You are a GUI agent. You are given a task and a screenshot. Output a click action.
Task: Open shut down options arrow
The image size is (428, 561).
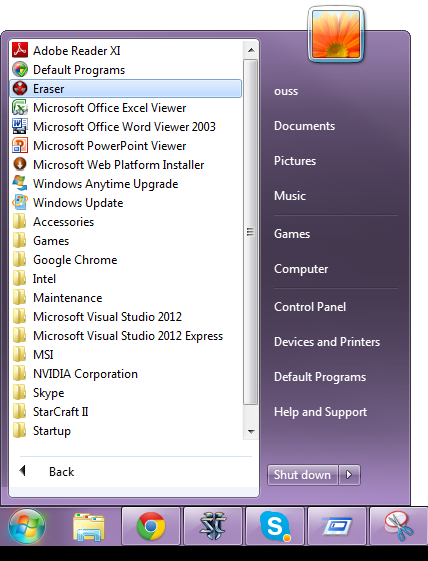pyautogui.click(x=349, y=475)
